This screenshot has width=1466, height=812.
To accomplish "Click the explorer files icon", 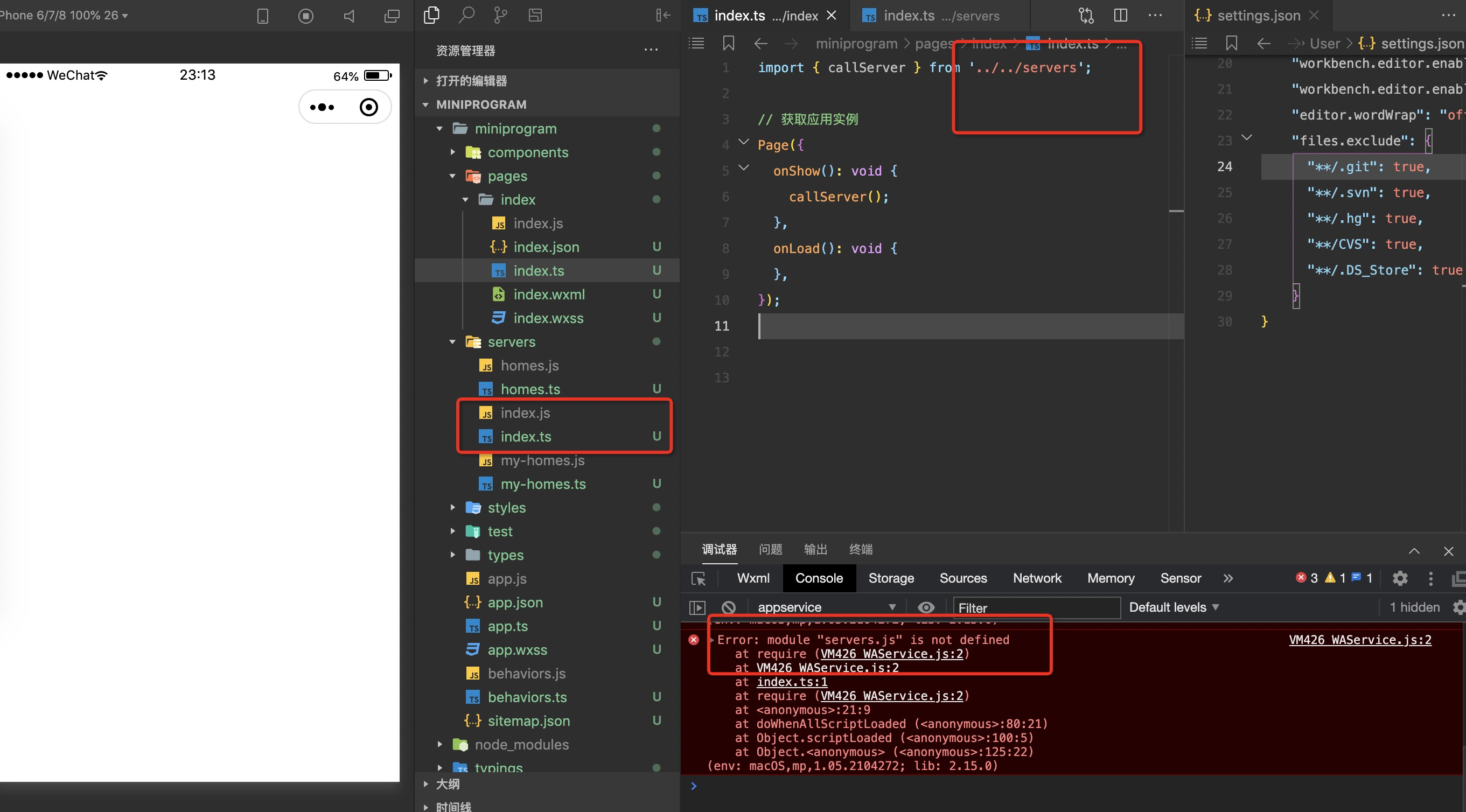I will [x=432, y=15].
